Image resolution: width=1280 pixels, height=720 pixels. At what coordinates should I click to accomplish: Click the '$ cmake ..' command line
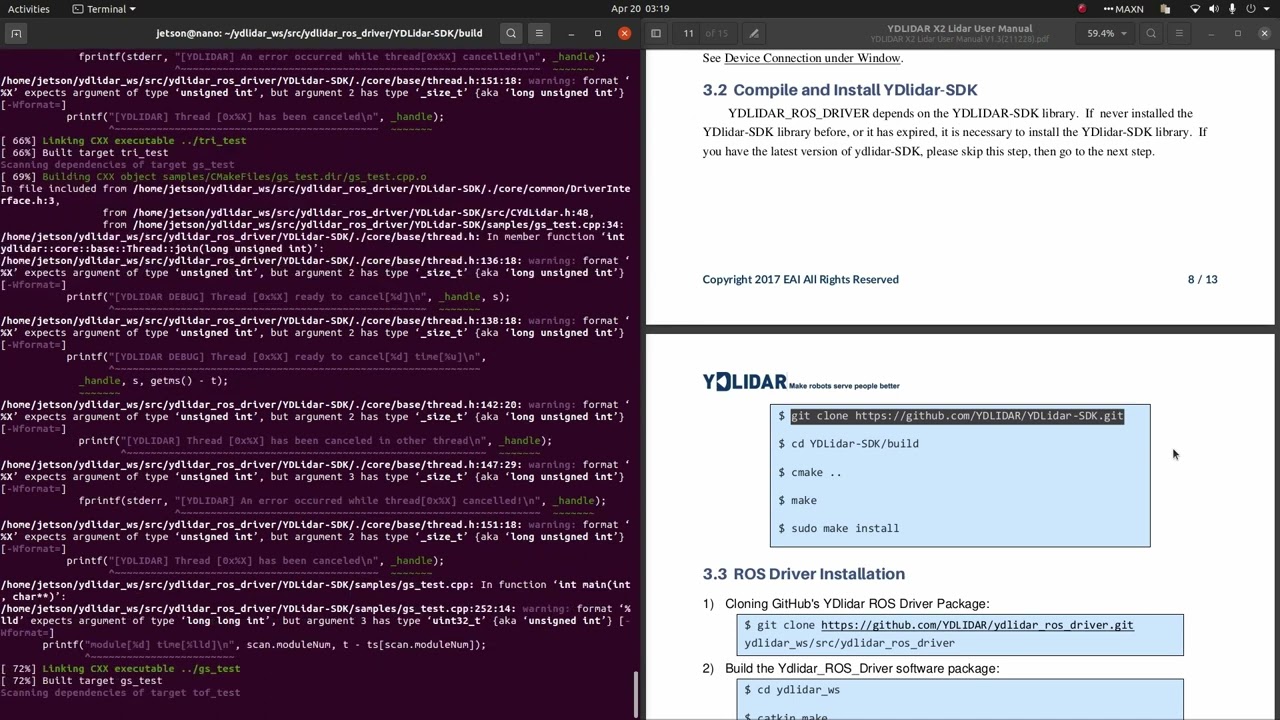(x=809, y=472)
